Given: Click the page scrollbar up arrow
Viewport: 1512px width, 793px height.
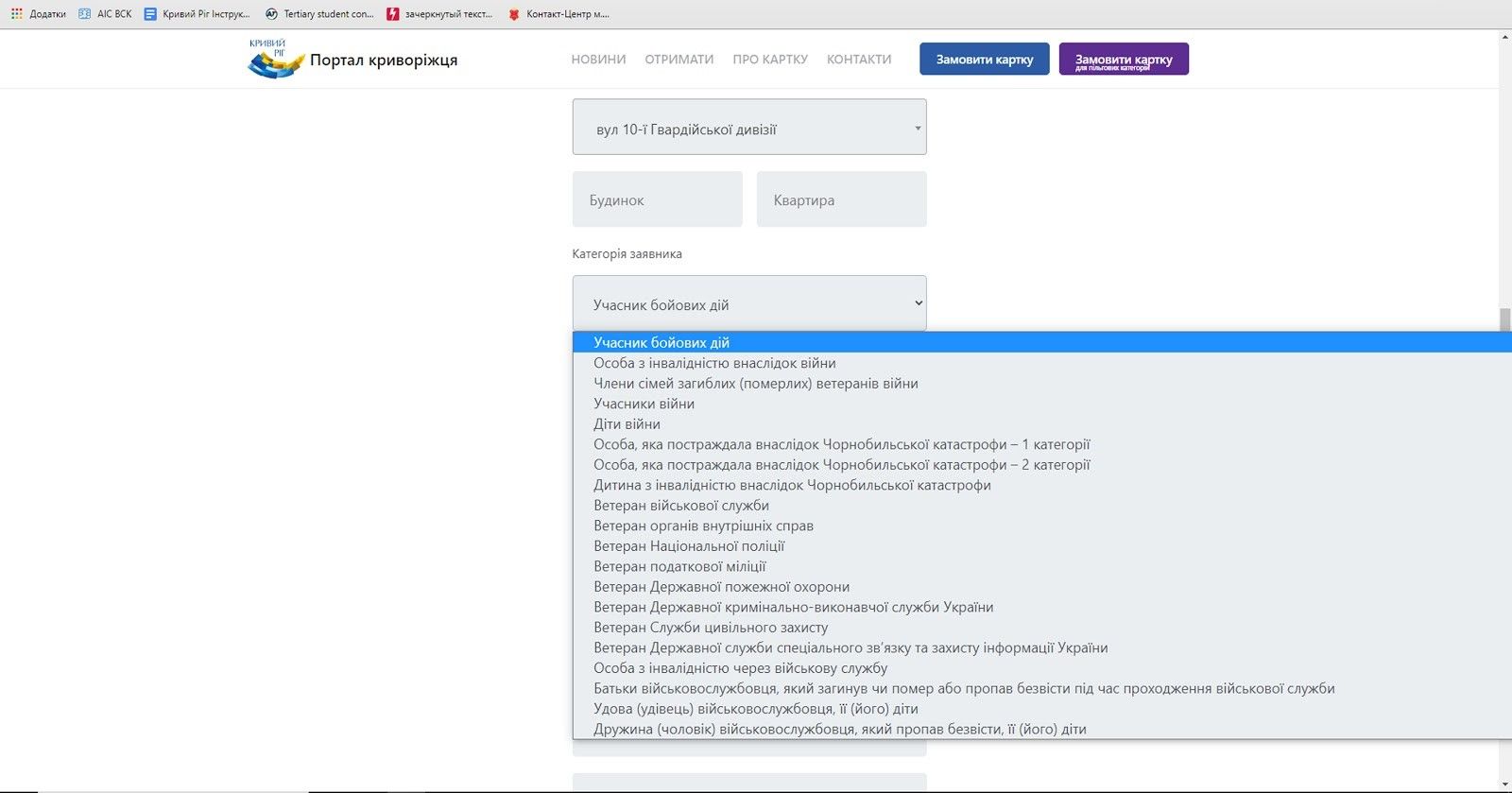Looking at the screenshot, I should 1504,37.
